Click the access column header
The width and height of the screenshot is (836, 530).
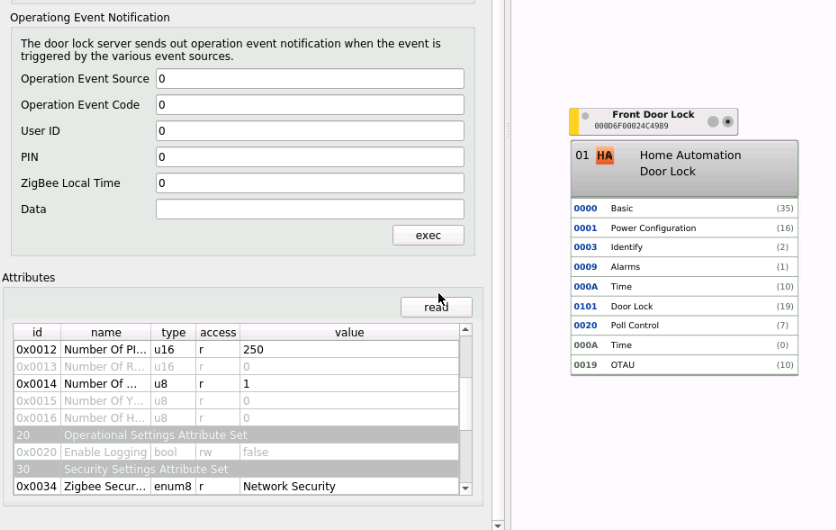click(x=218, y=332)
